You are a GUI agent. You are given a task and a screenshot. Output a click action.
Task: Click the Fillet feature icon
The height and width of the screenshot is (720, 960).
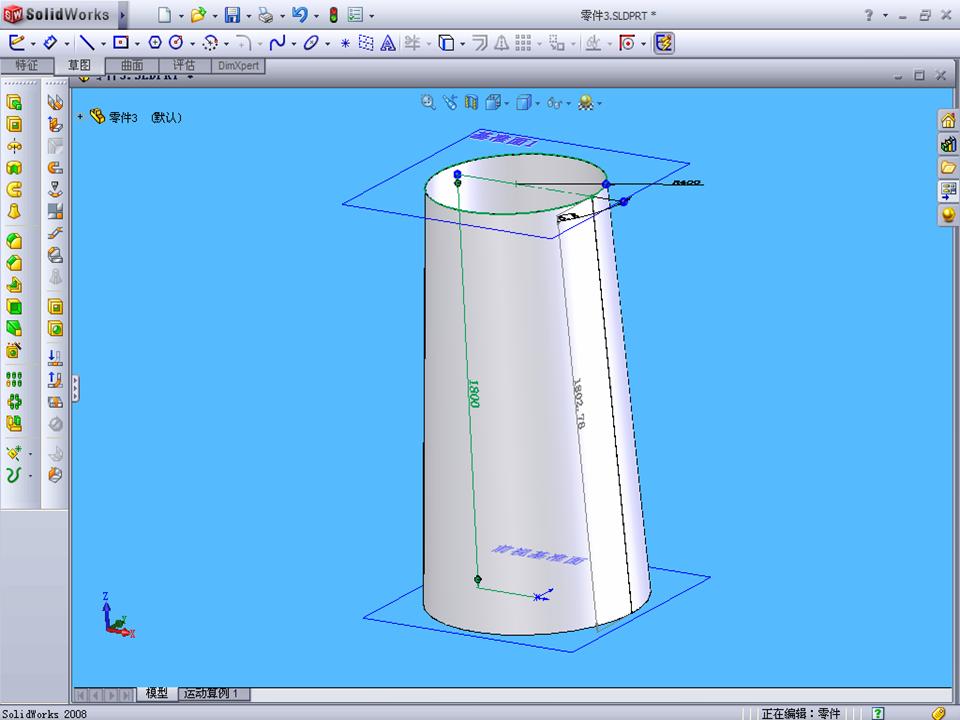(x=14, y=241)
